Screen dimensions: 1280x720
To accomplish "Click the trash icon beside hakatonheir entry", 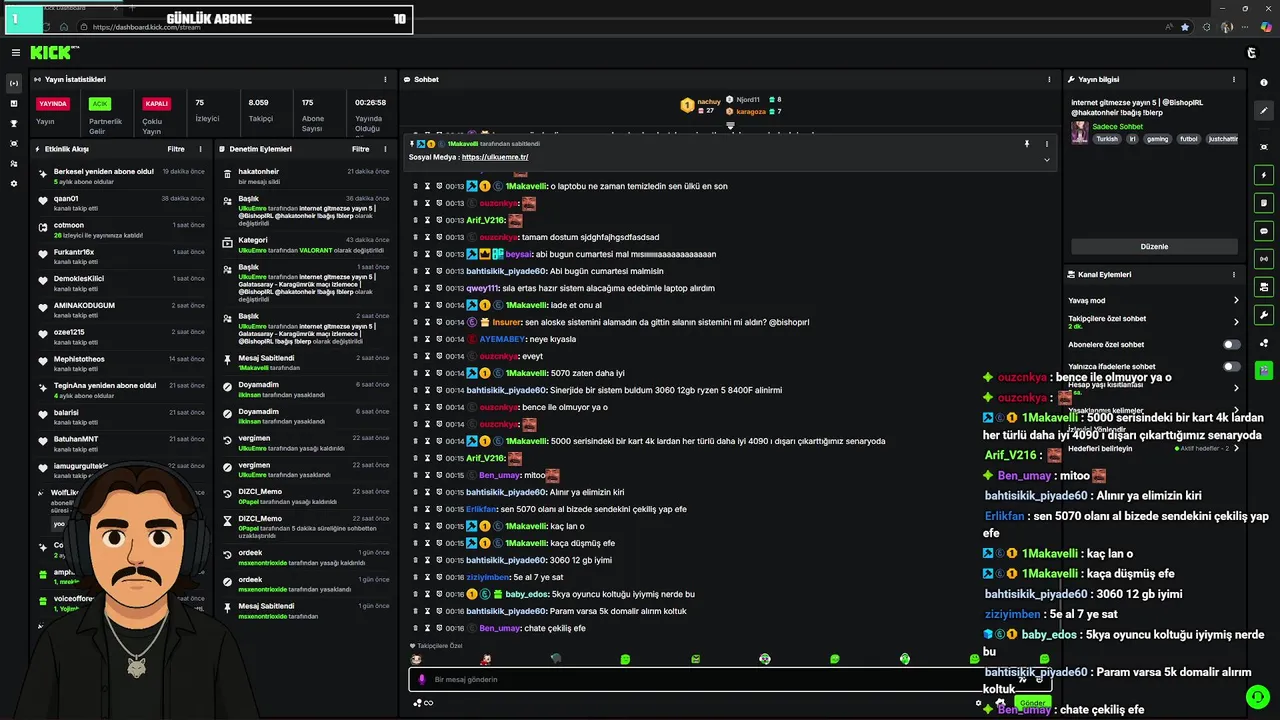I will pos(228,175).
